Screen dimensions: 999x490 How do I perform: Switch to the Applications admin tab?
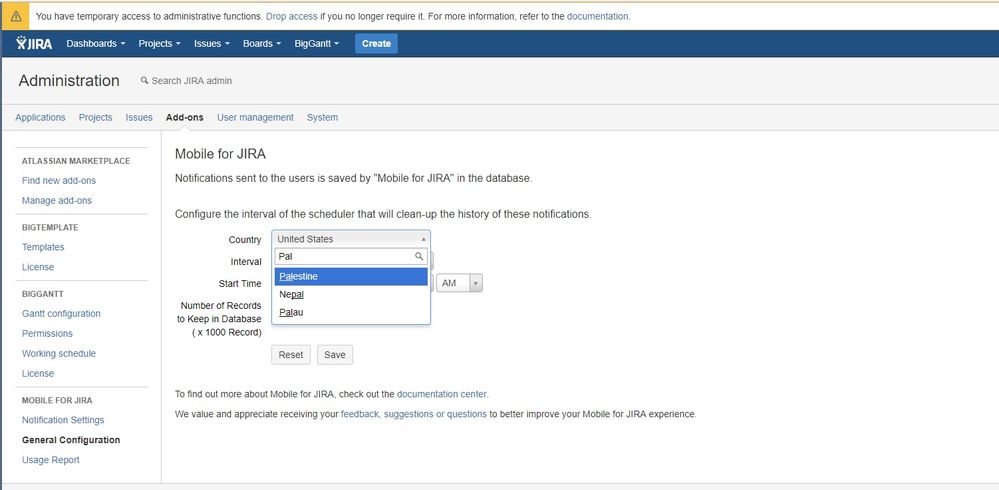click(40, 117)
